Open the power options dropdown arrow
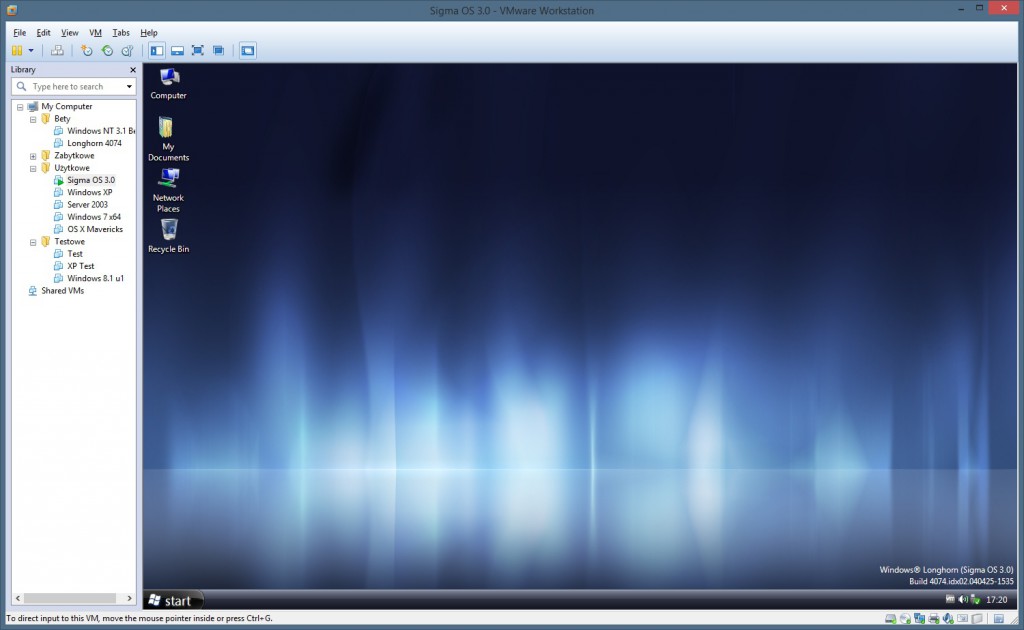This screenshot has height=630, width=1024. 31,50
